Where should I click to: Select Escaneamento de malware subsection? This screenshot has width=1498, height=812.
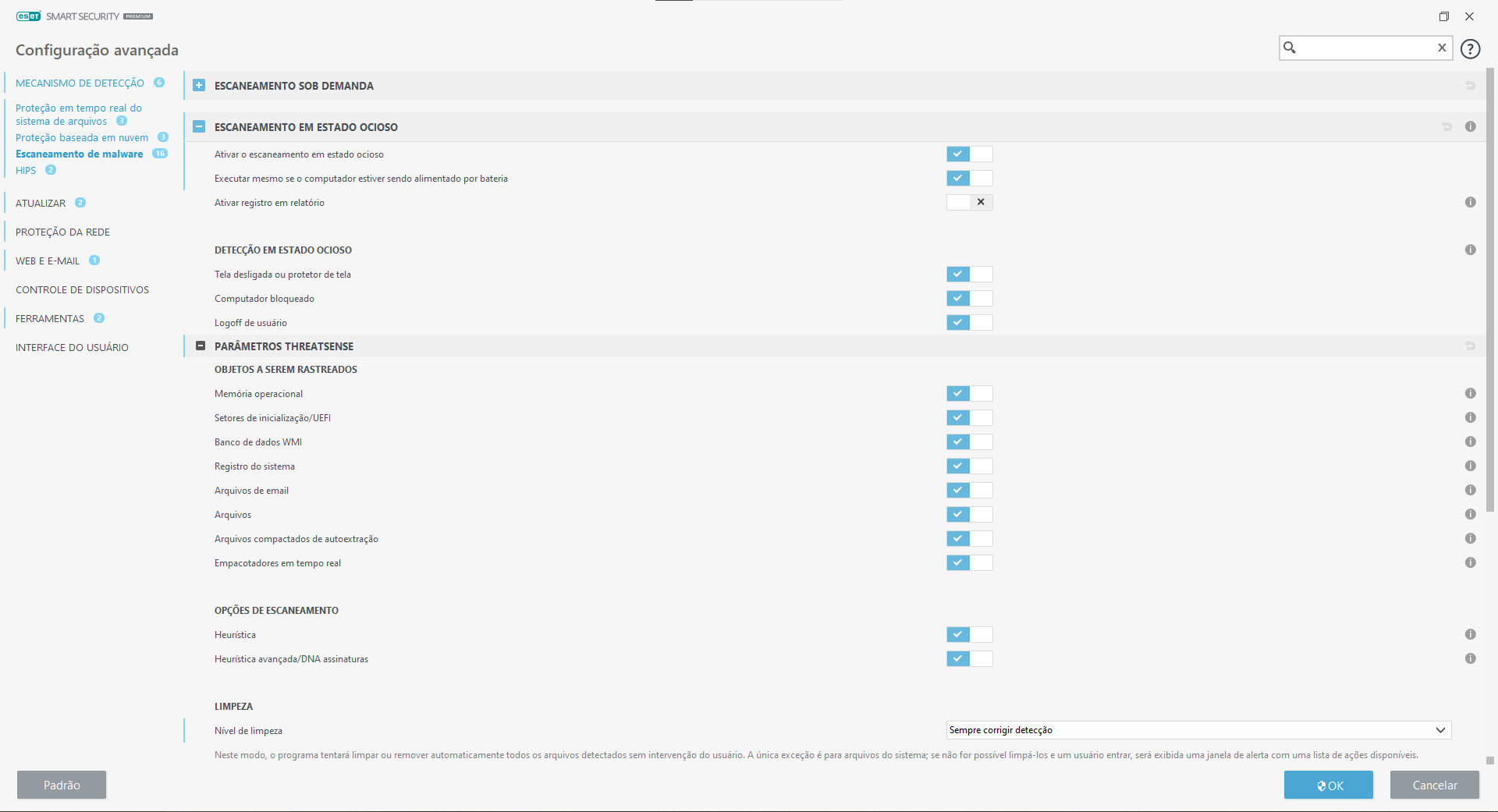tap(79, 154)
